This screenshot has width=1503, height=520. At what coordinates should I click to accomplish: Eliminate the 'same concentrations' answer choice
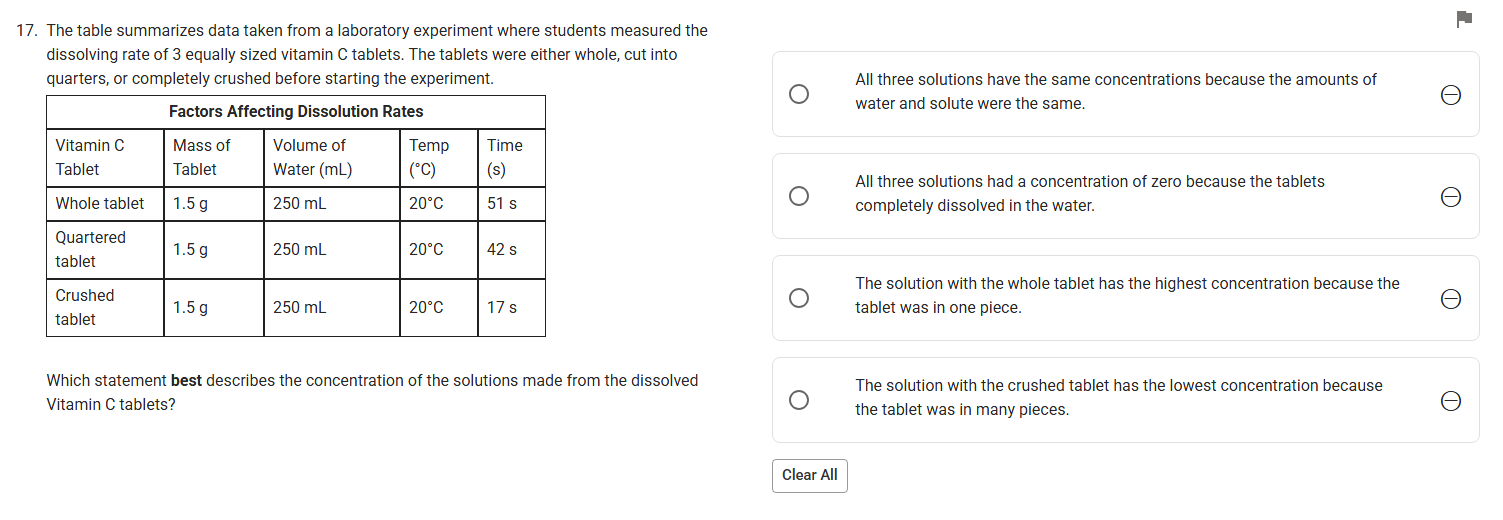pyautogui.click(x=1451, y=94)
